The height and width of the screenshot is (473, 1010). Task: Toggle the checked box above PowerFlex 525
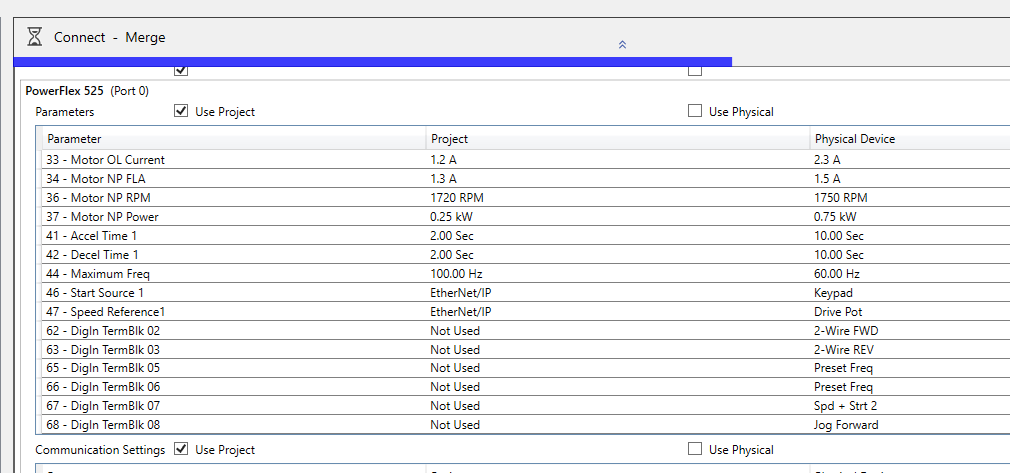point(181,71)
